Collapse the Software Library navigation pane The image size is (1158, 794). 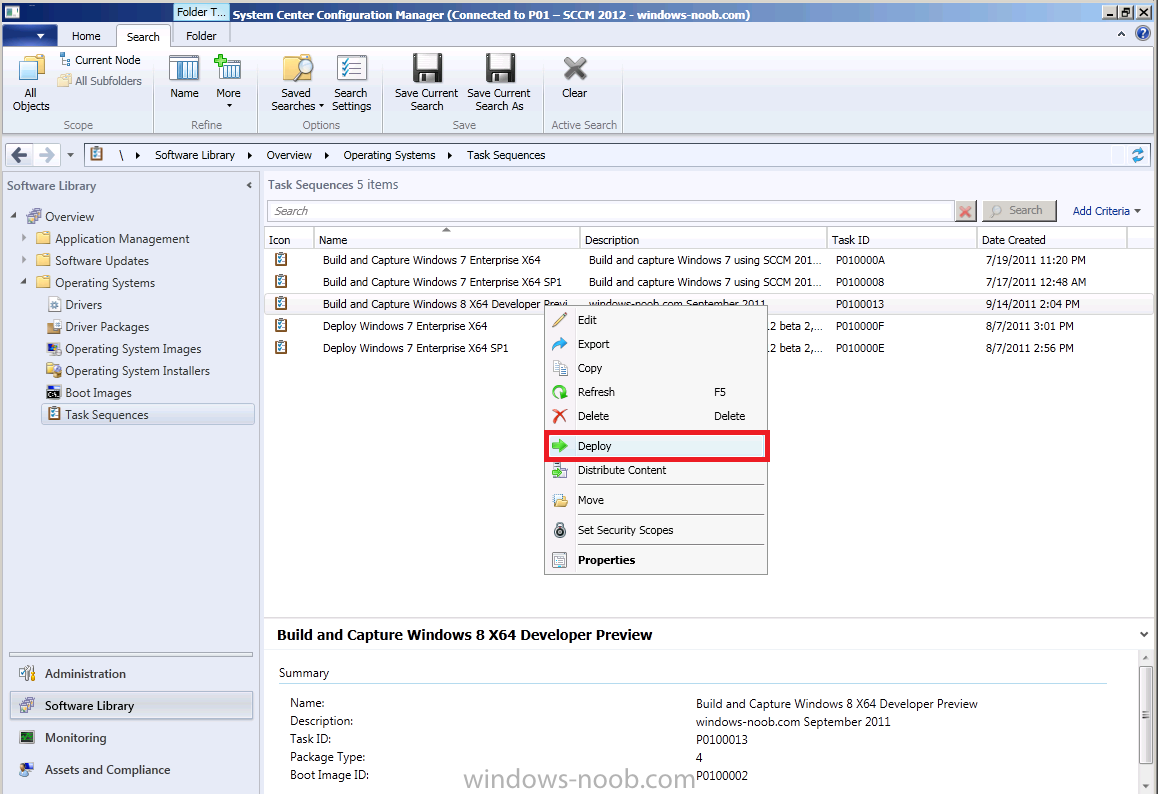point(249,185)
